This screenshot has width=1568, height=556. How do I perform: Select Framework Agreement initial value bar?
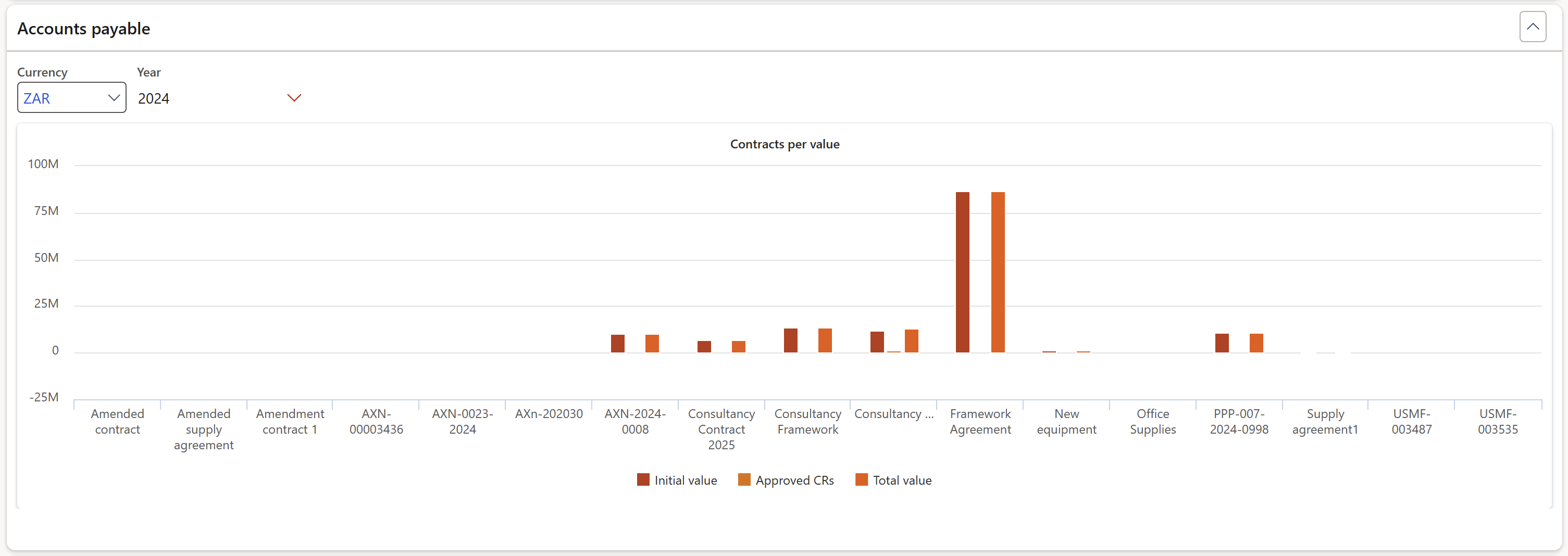point(962,272)
